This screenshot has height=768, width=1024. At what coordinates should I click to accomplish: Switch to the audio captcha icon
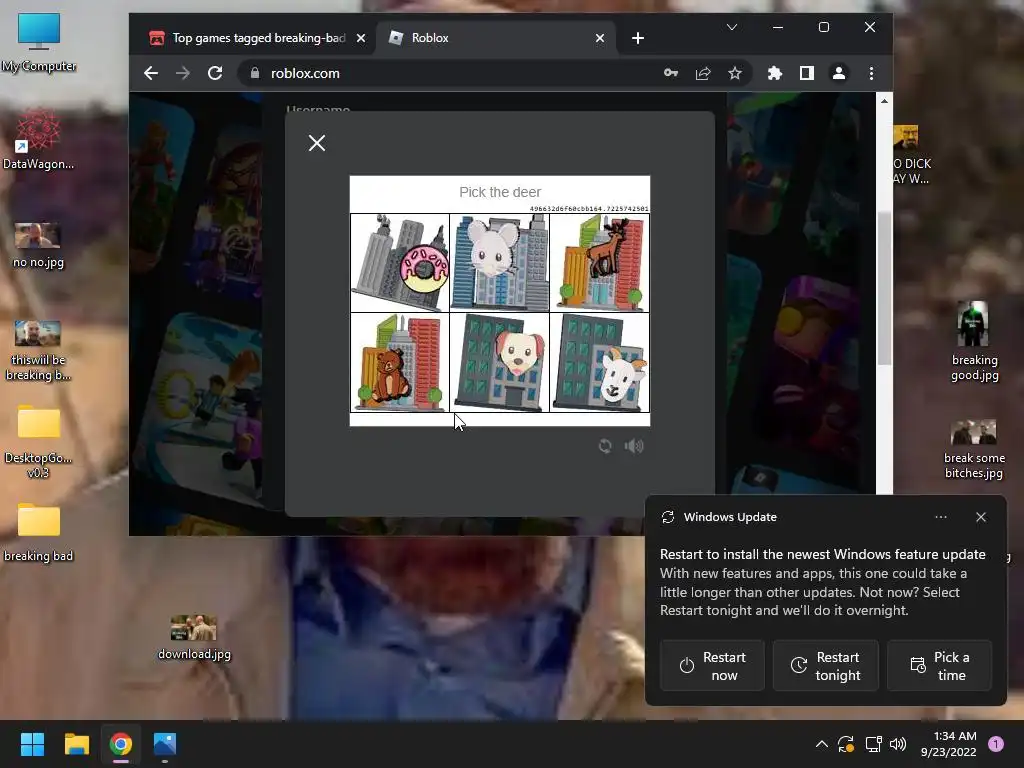coord(634,446)
